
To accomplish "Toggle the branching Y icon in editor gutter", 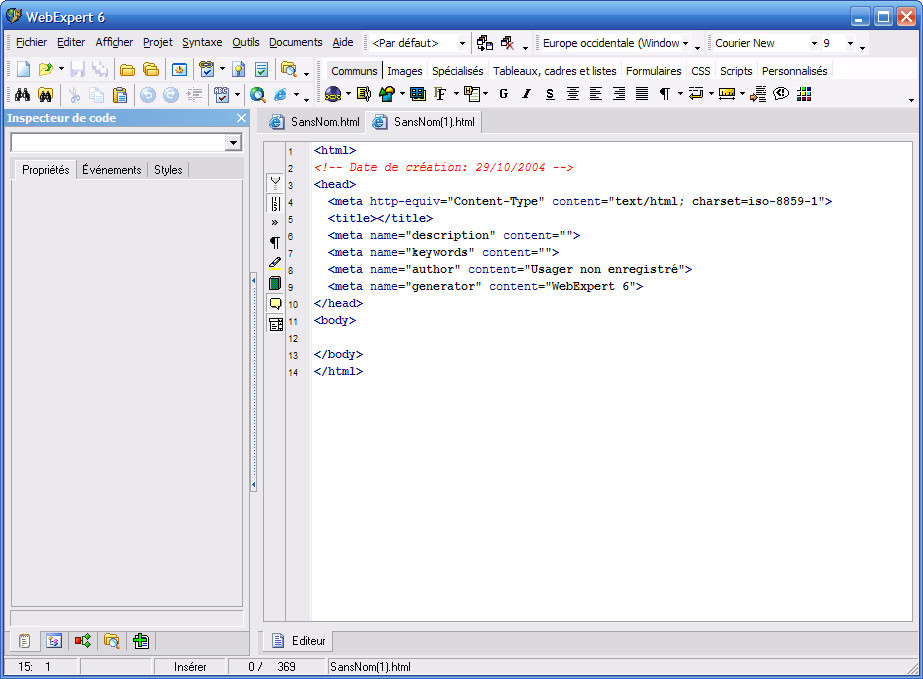I will click(275, 183).
